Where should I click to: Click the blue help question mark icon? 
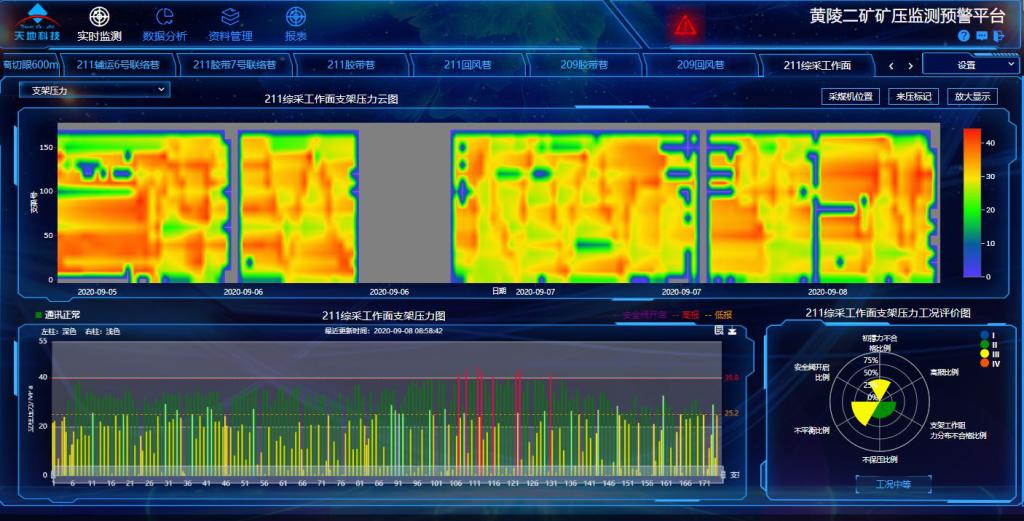pyautogui.click(x=964, y=36)
